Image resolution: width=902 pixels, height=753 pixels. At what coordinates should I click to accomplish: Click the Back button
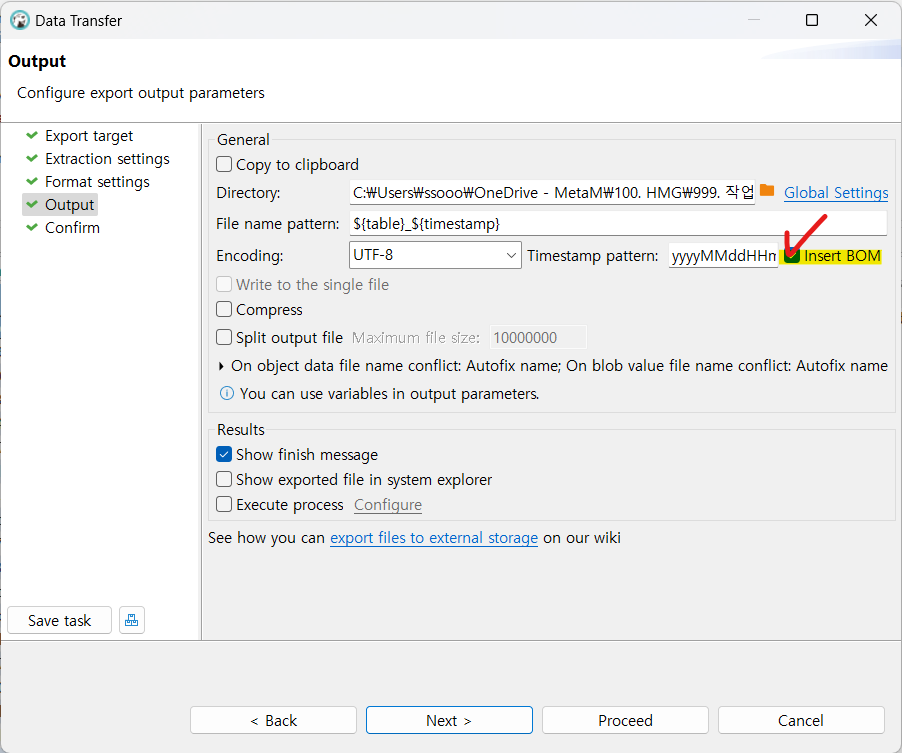point(273,720)
